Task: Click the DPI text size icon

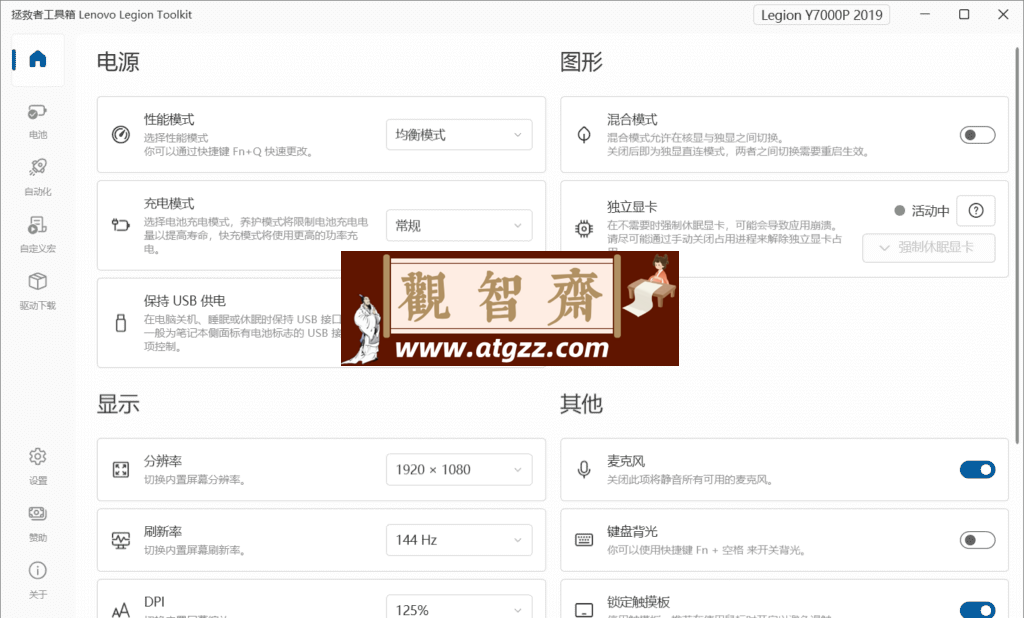Action: coord(121,611)
